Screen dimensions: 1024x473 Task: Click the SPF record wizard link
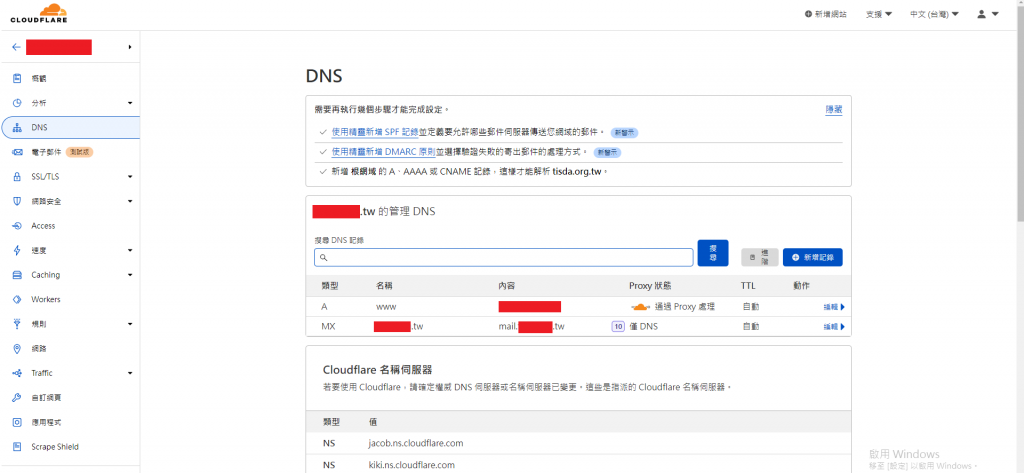pyautogui.click(x=375, y=132)
